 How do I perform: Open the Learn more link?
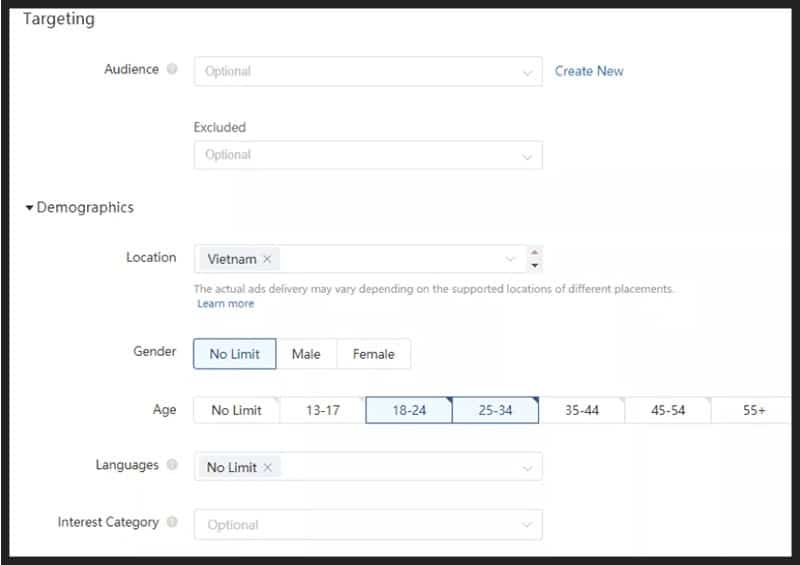coord(225,303)
